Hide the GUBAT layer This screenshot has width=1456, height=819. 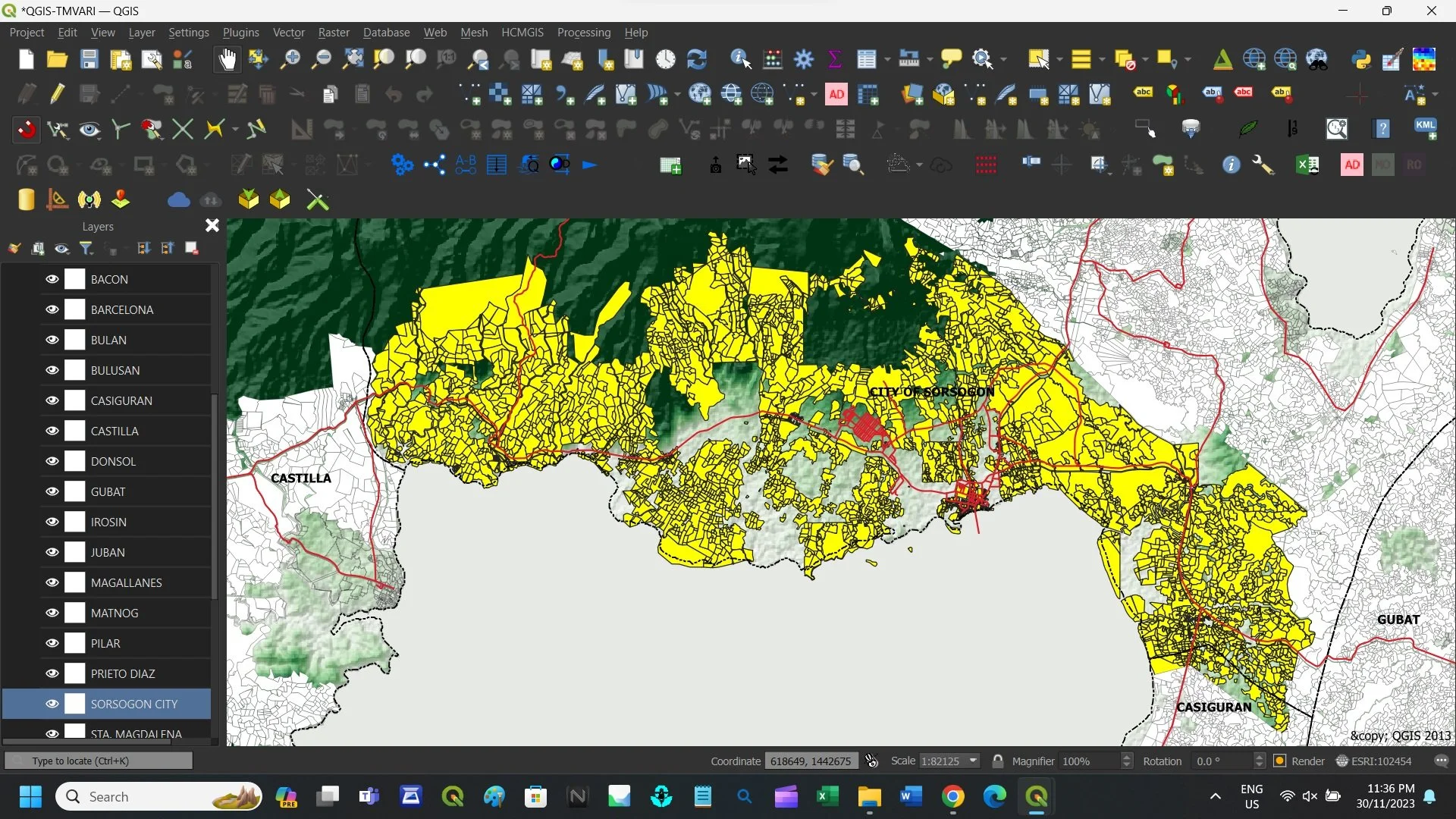coord(52,491)
